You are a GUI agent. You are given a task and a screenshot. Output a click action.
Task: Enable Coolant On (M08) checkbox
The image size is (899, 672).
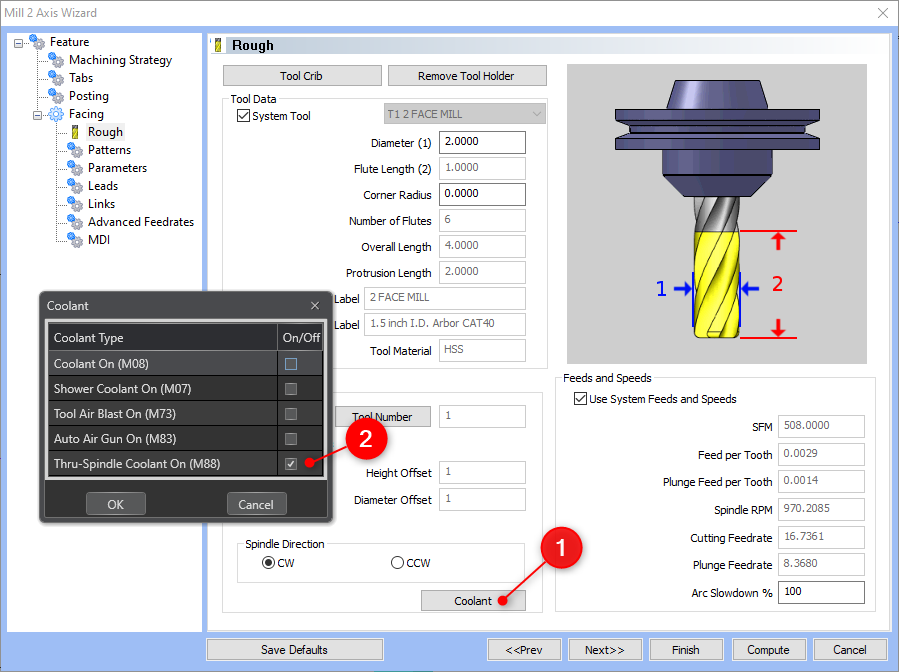point(291,364)
